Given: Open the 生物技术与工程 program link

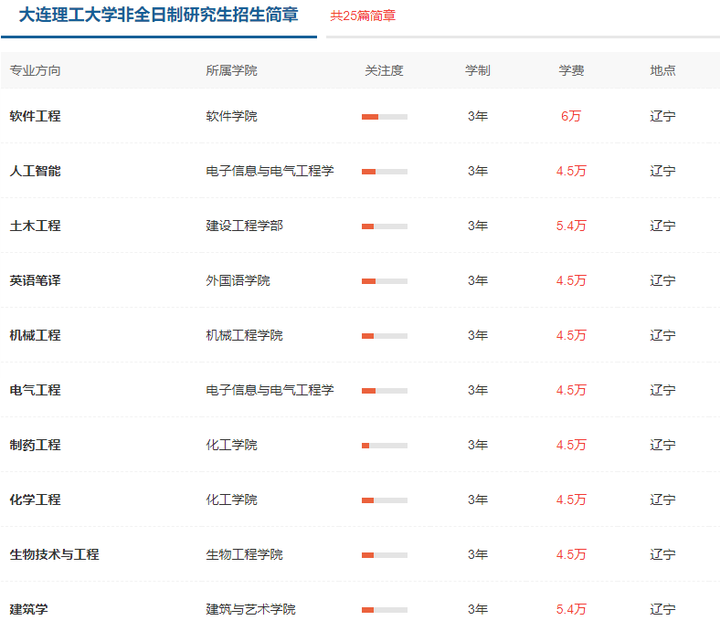Looking at the screenshot, I should pyautogui.click(x=54, y=554).
